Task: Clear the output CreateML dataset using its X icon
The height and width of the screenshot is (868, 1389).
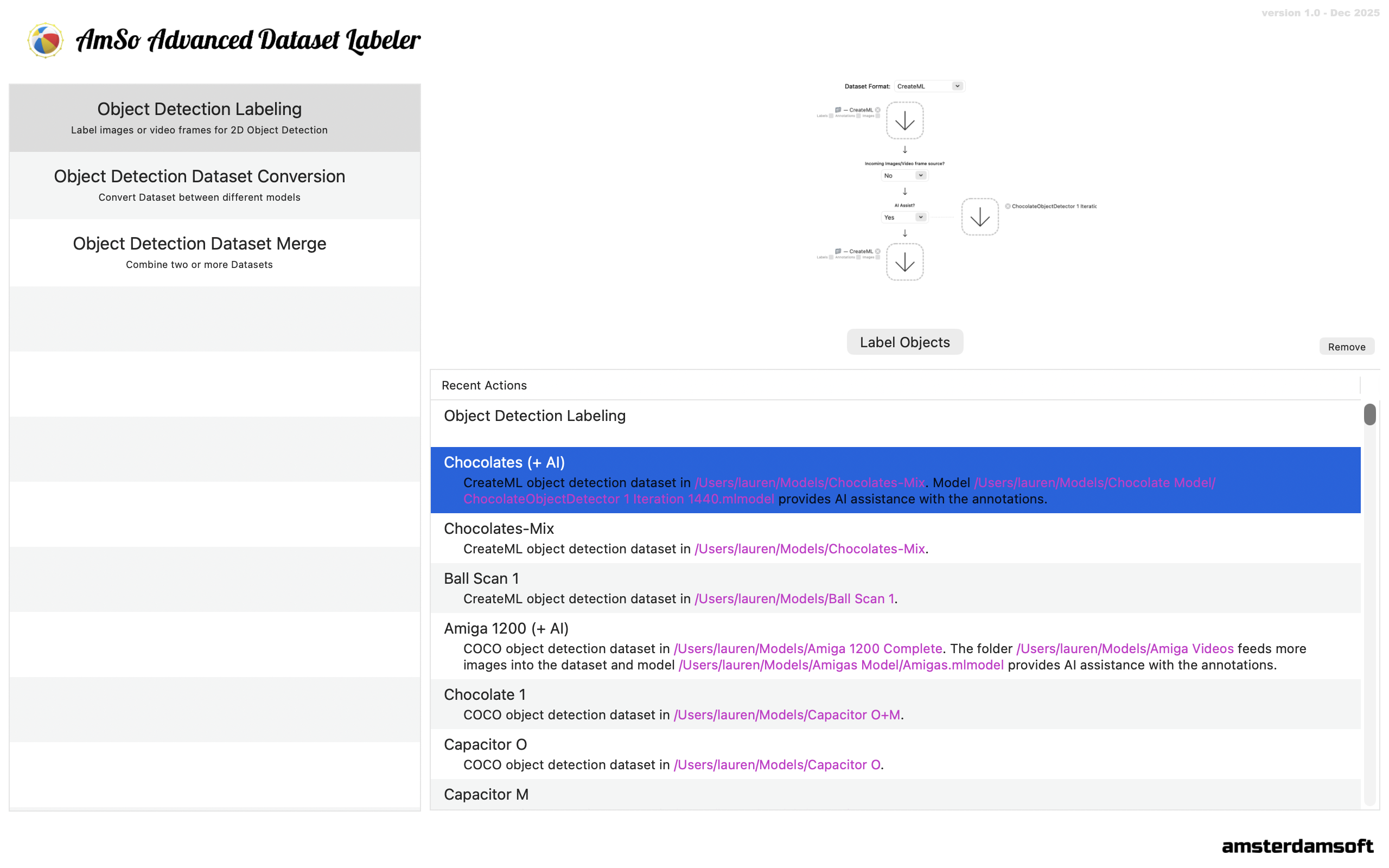Action: point(877,251)
